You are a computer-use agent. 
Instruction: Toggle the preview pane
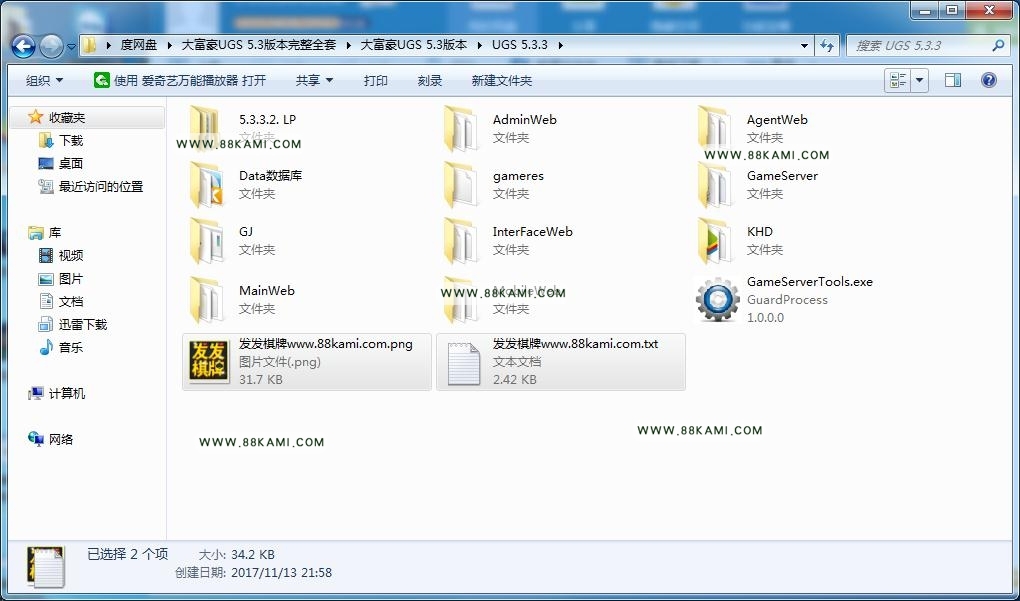pos(953,80)
